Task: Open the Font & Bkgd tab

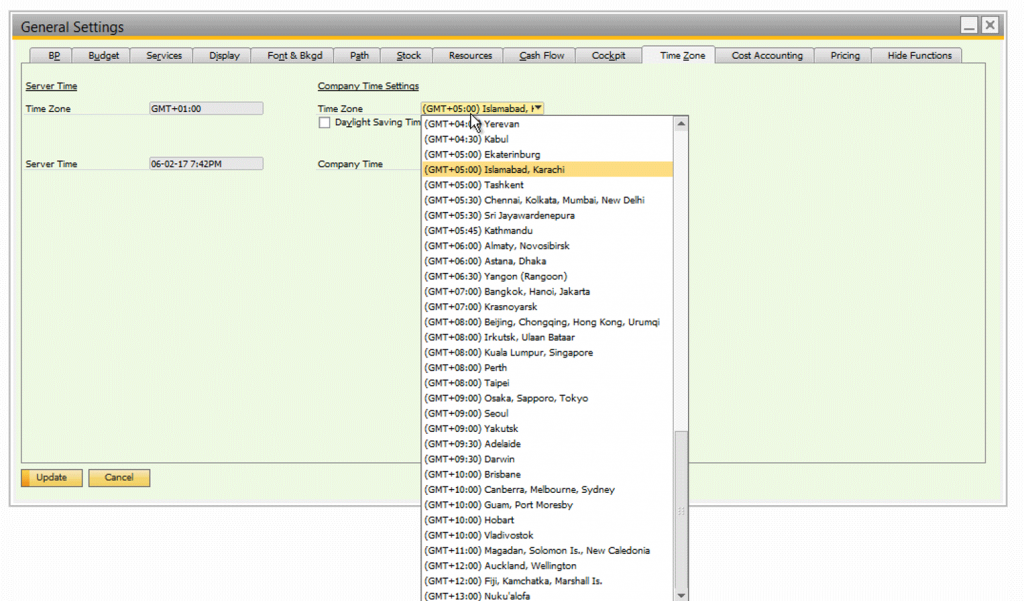Action: pyautogui.click(x=292, y=55)
